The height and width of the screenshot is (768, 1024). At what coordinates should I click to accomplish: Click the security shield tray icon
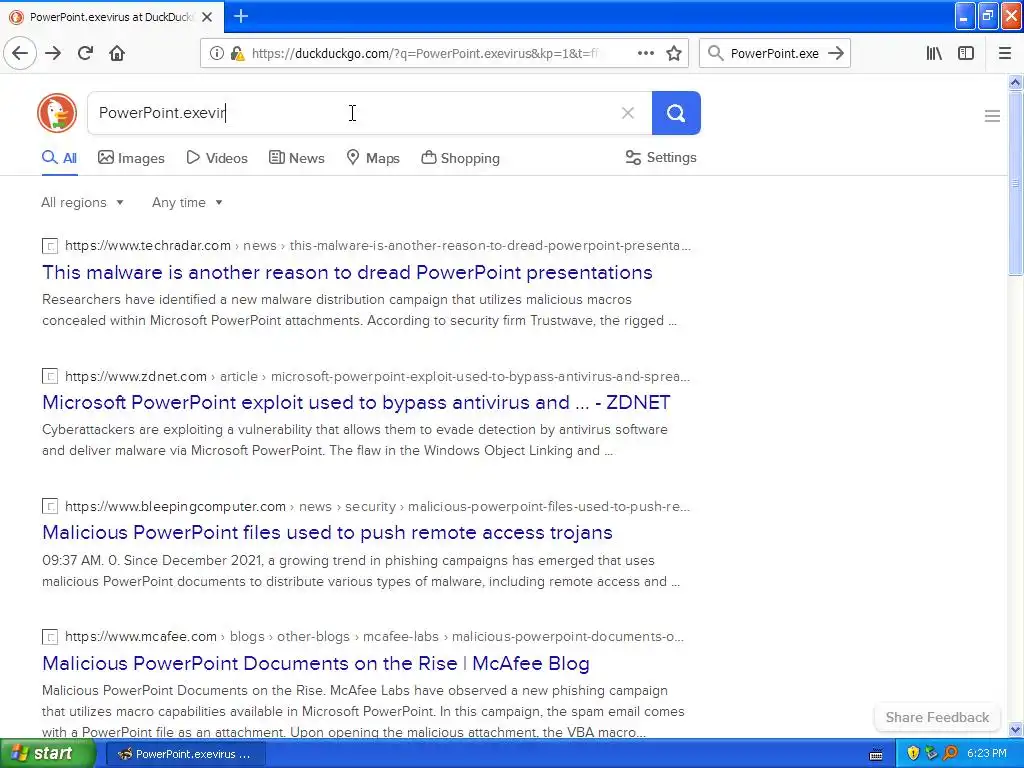(x=913, y=754)
